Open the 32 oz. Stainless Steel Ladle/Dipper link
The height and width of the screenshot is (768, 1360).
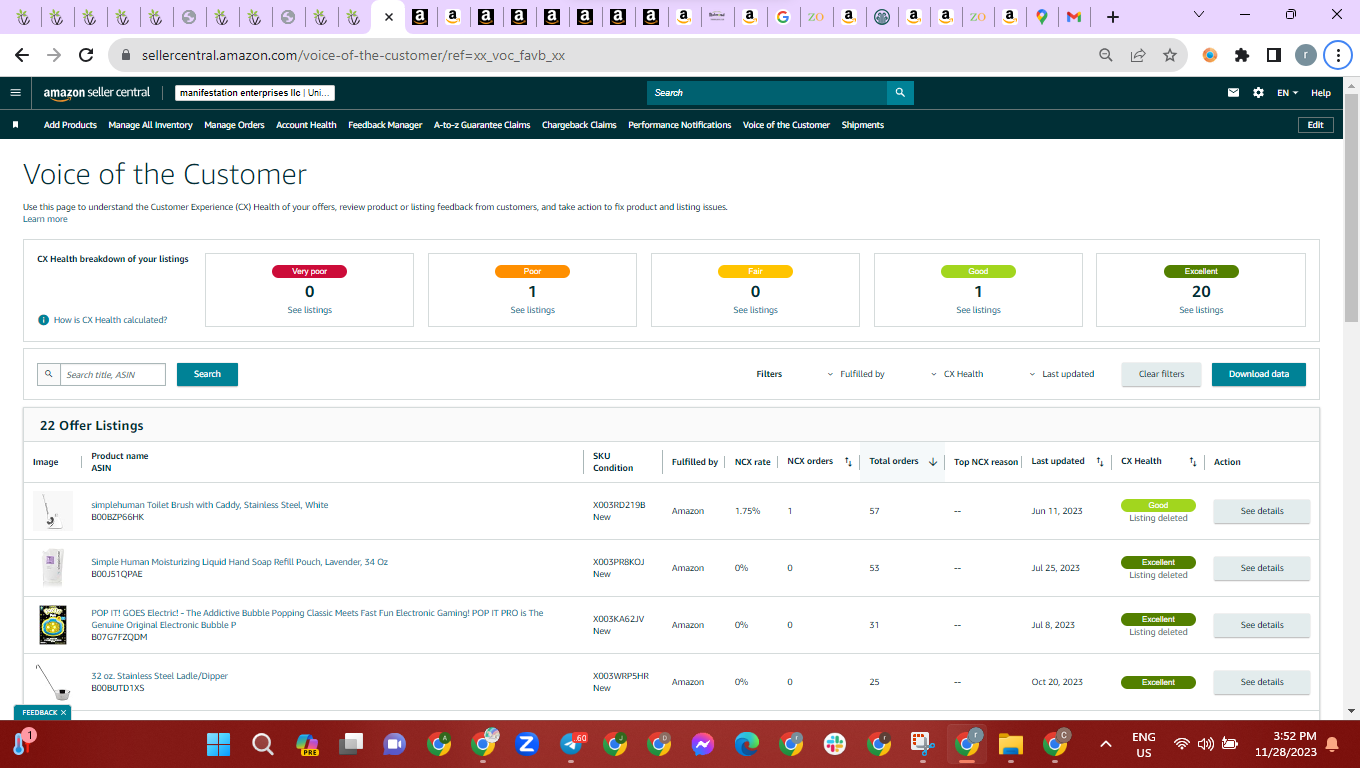[160, 676]
